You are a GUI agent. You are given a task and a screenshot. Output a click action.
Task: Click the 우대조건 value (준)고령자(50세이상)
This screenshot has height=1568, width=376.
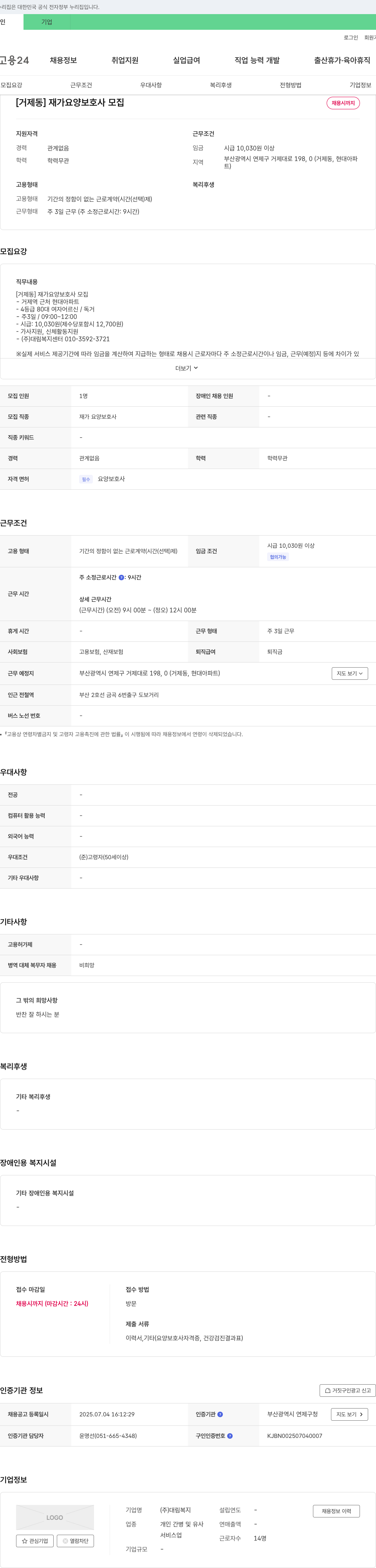click(103, 857)
